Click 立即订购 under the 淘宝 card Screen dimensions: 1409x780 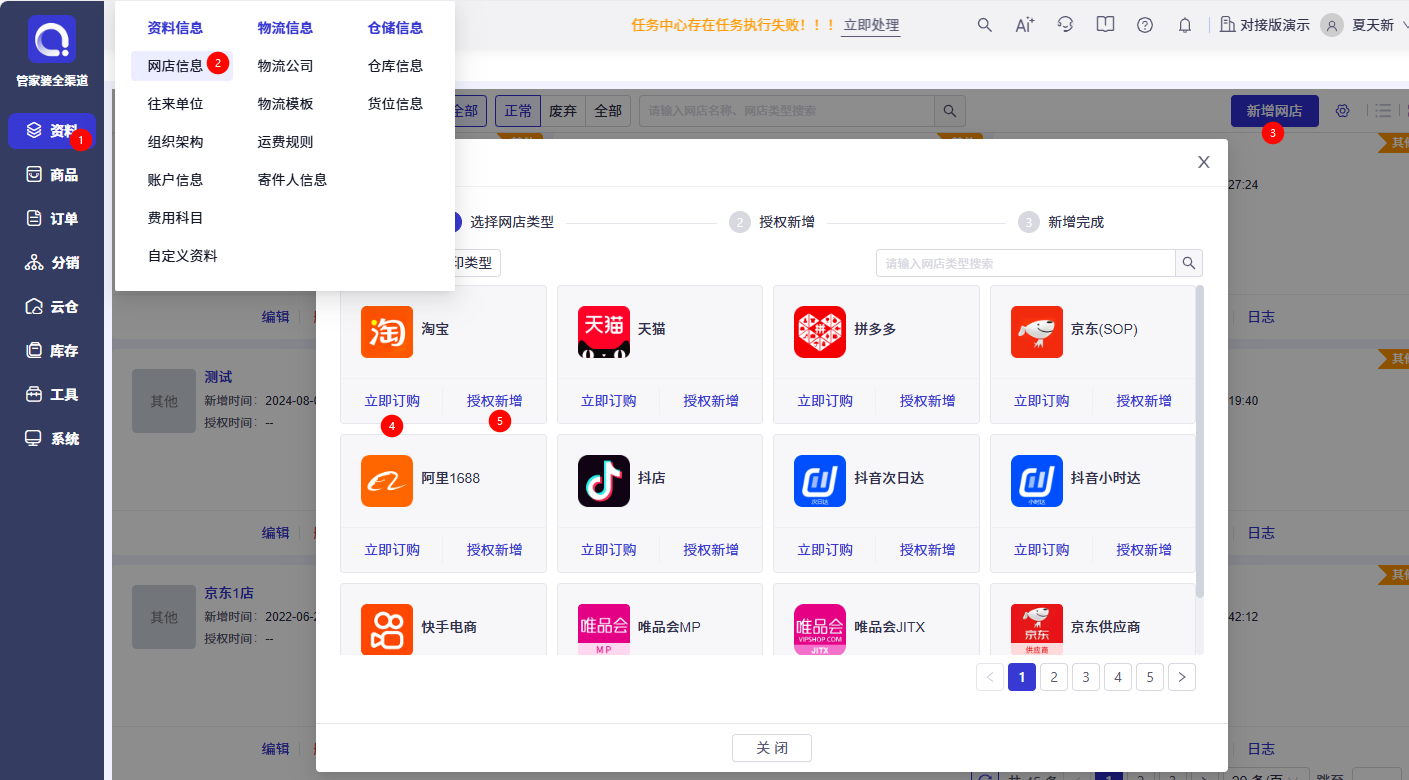click(x=392, y=401)
